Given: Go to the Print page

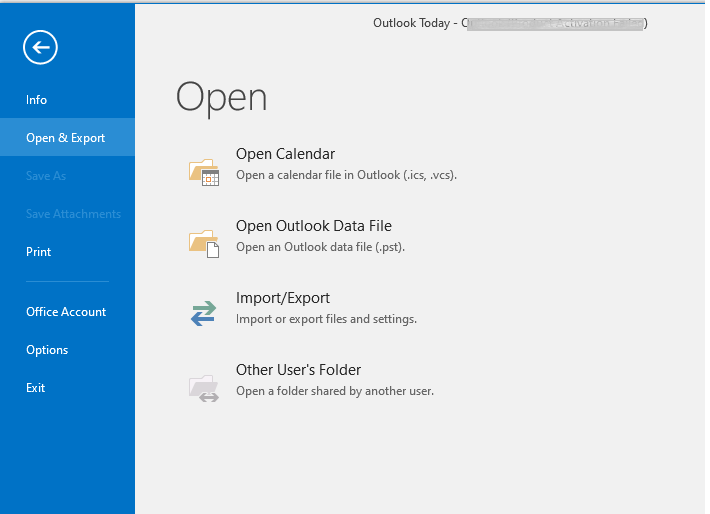Looking at the screenshot, I should click(67, 252).
